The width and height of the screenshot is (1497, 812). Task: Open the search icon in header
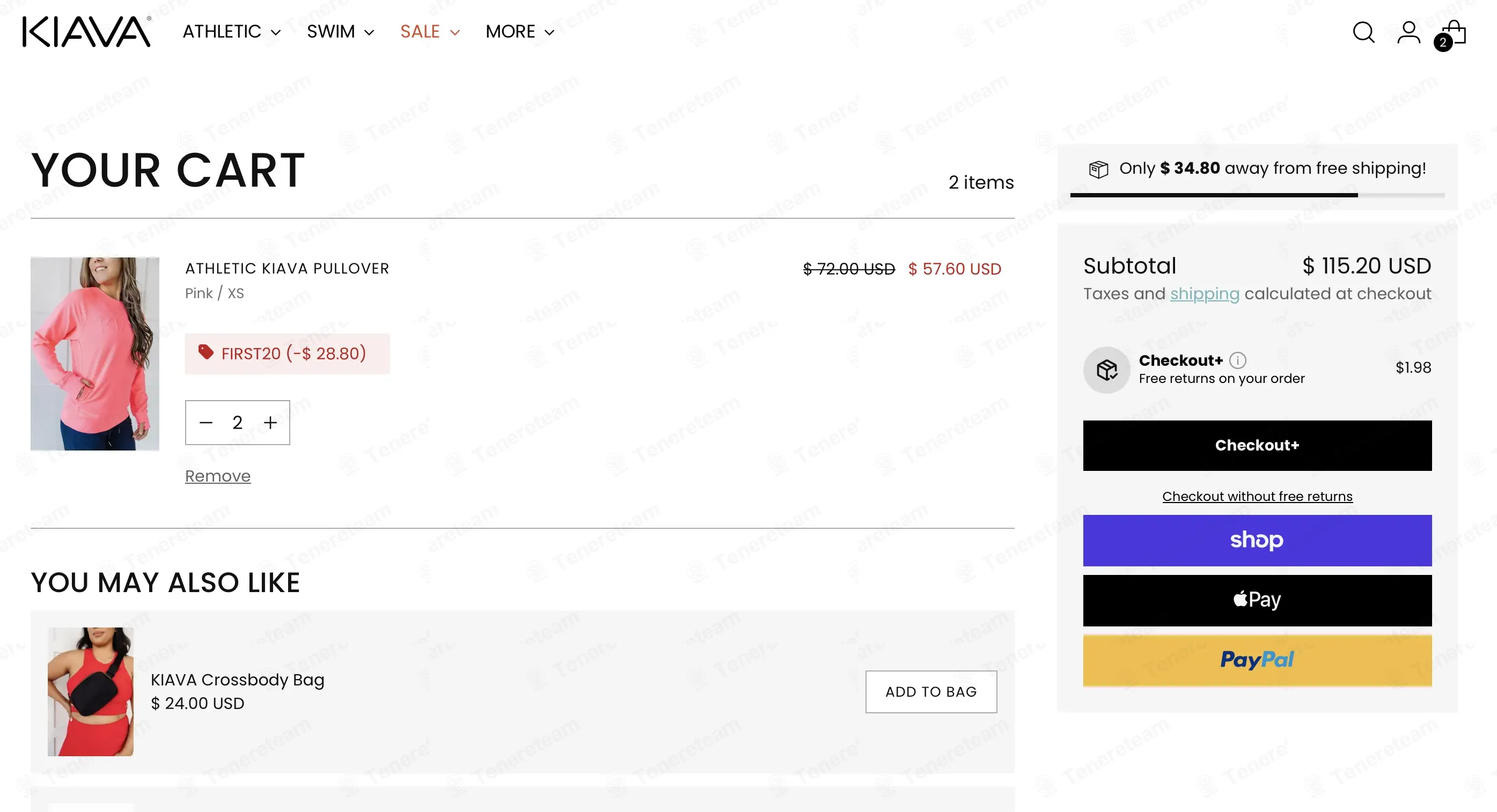1363,33
